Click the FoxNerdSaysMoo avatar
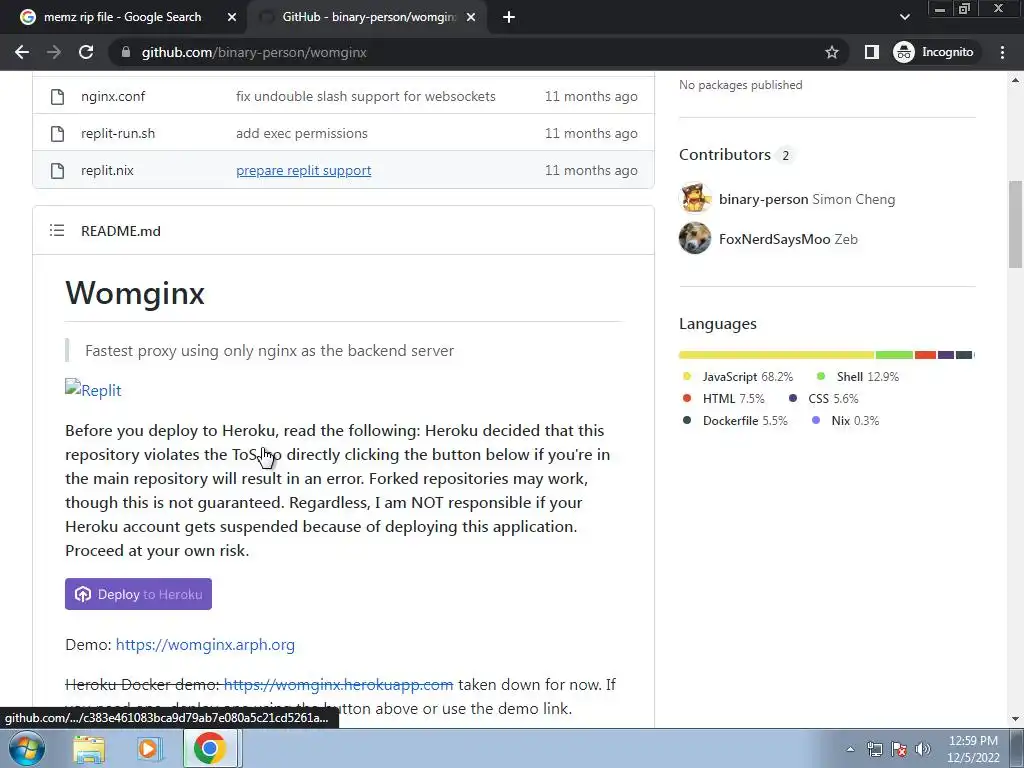Image resolution: width=1024 pixels, height=768 pixels. pyautogui.click(x=695, y=238)
